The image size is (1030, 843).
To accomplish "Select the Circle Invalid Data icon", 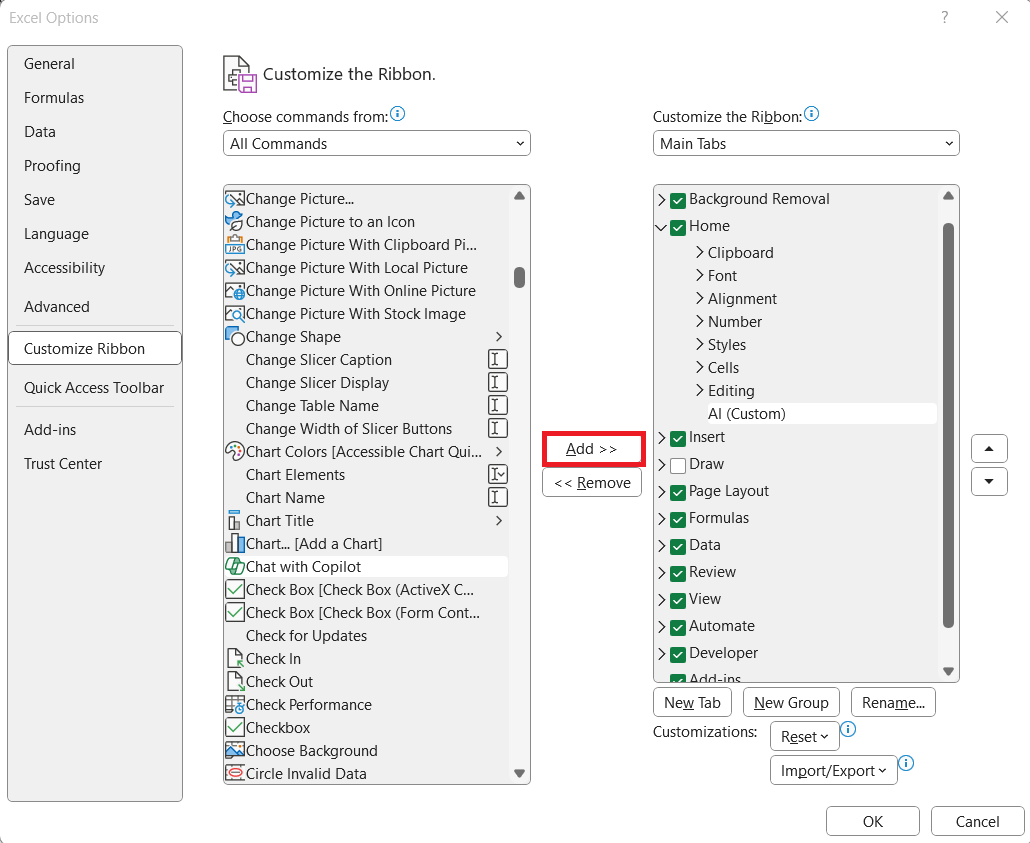I will pos(235,773).
